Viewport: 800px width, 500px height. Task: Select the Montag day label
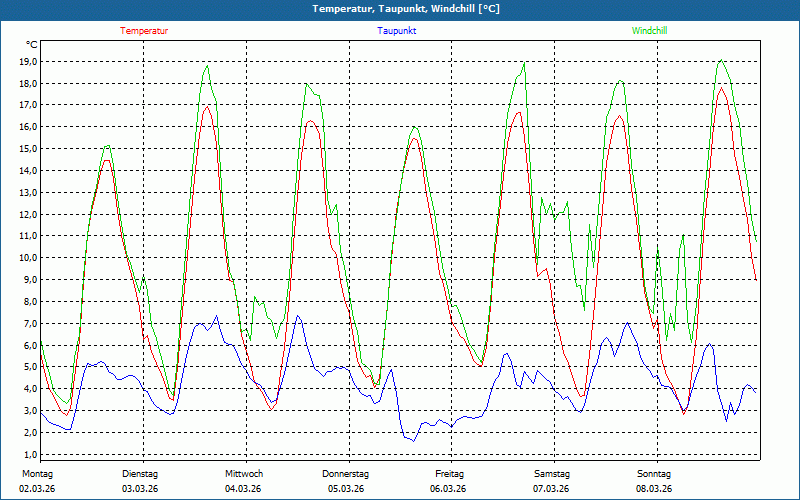[x=37, y=474]
